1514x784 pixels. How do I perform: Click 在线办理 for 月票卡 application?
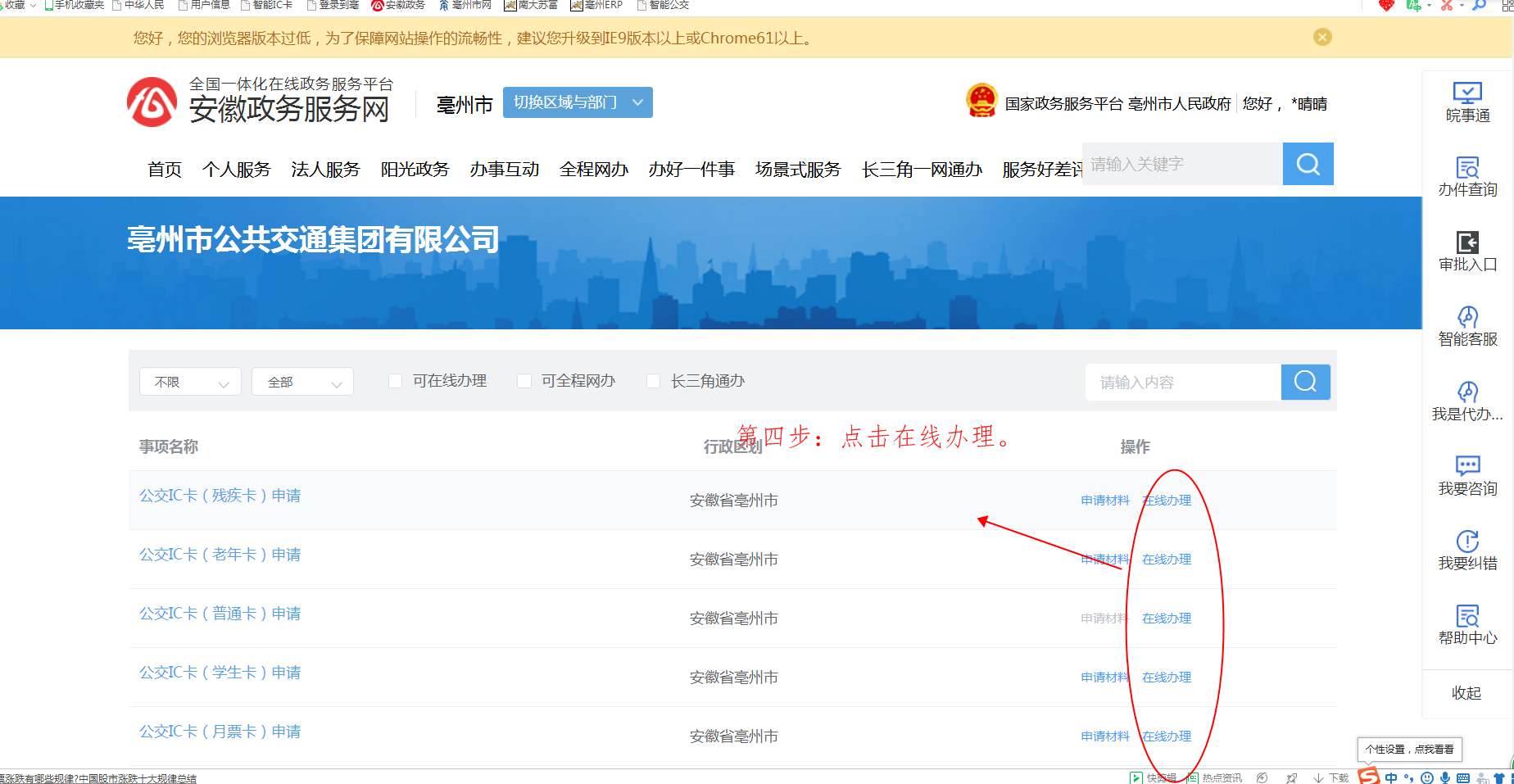[1167, 736]
